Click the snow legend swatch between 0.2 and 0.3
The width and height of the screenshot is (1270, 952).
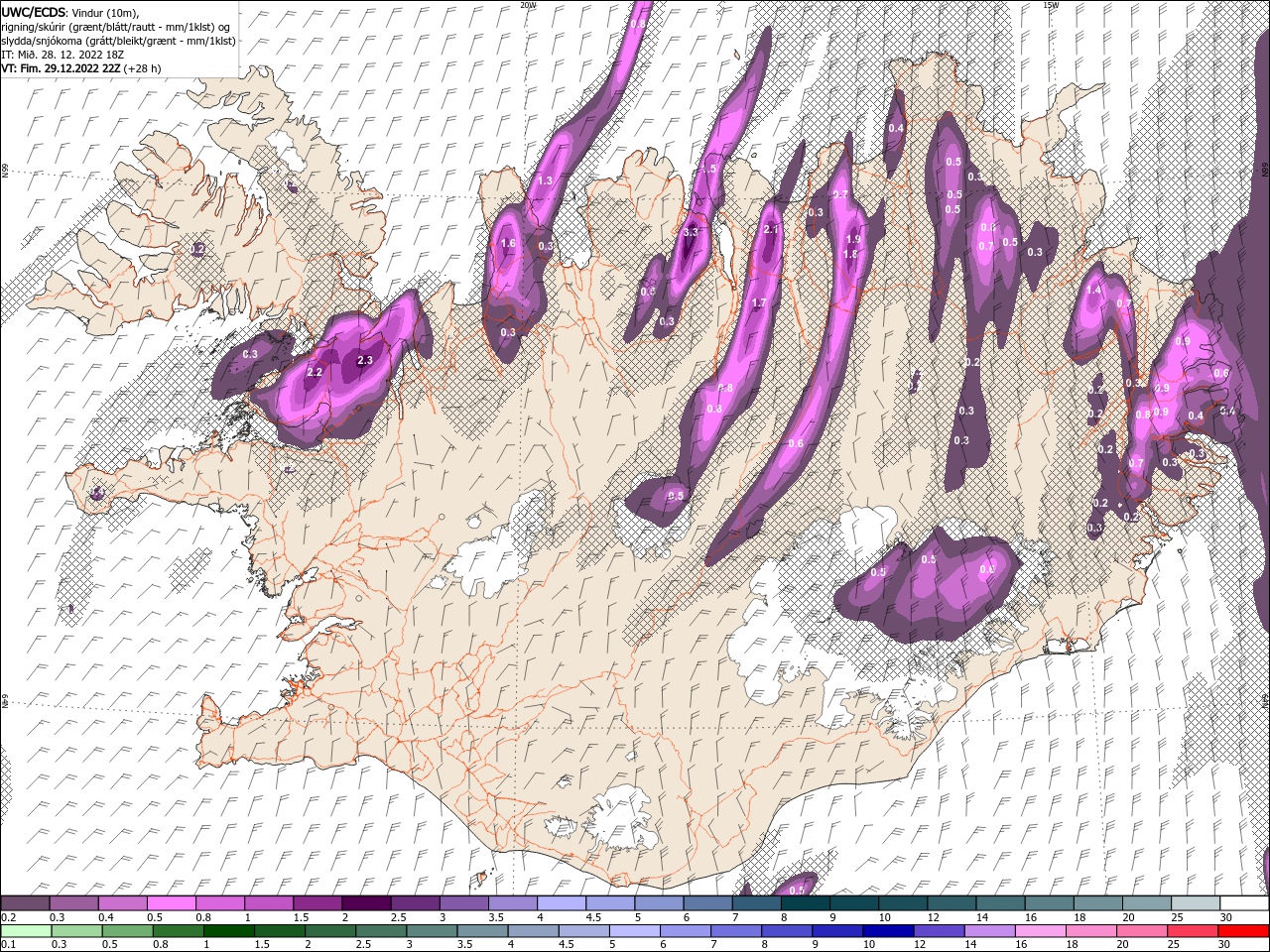[x=25, y=903]
